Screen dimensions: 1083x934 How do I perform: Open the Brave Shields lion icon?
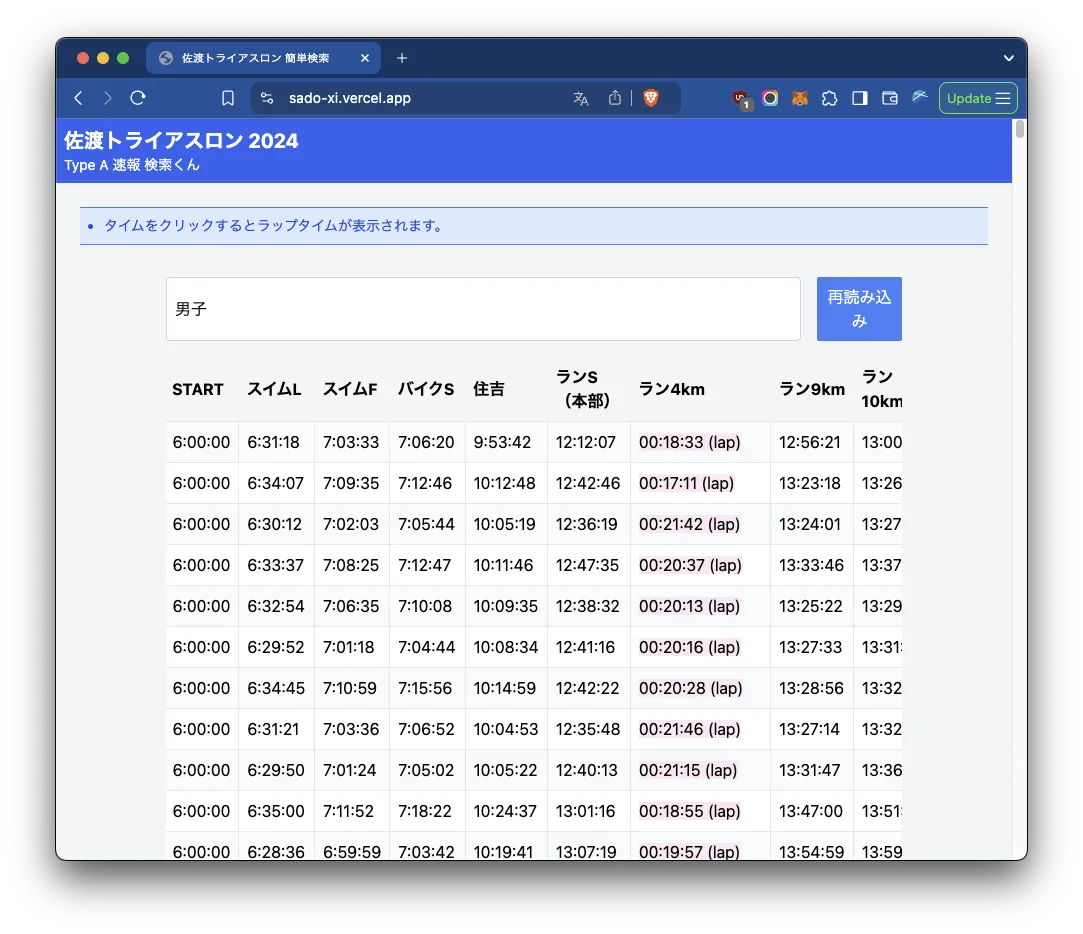click(x=651, y=98)
